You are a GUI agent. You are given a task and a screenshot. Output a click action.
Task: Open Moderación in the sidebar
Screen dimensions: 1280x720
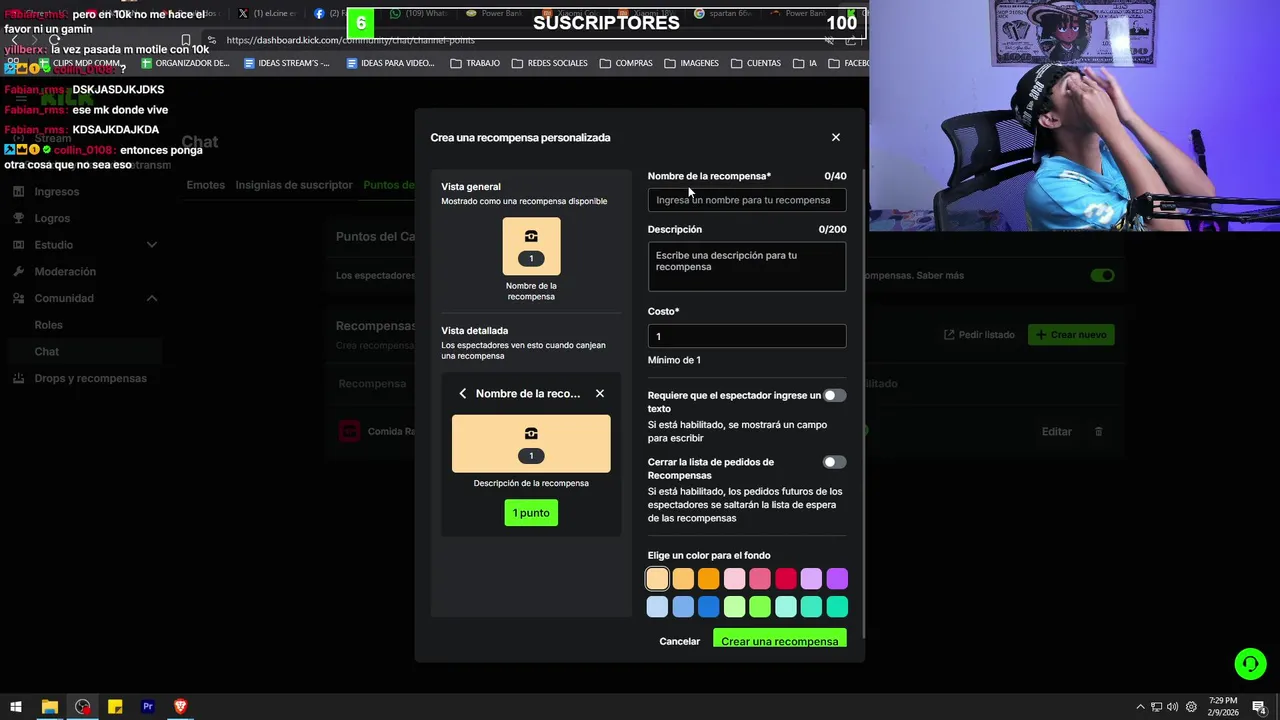(x=65, y=272)
